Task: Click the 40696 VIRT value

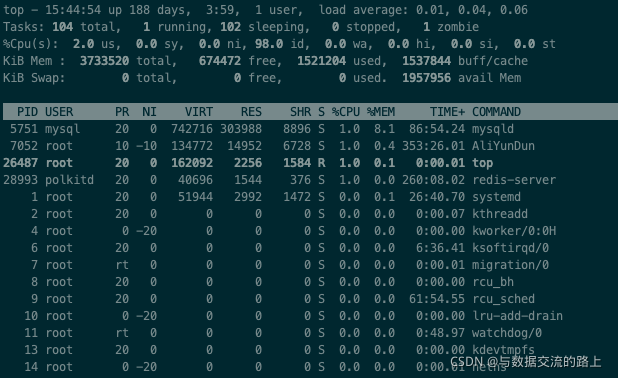Action: 195,180
